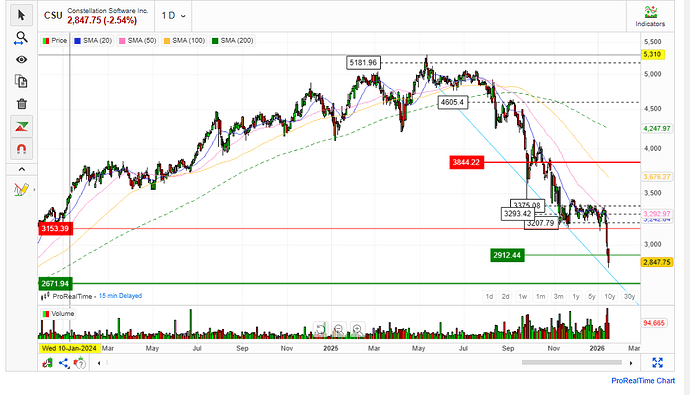This screenshot has height=395, width=690.
Task: Click the scroll left arrow
Action: point(99,363)
